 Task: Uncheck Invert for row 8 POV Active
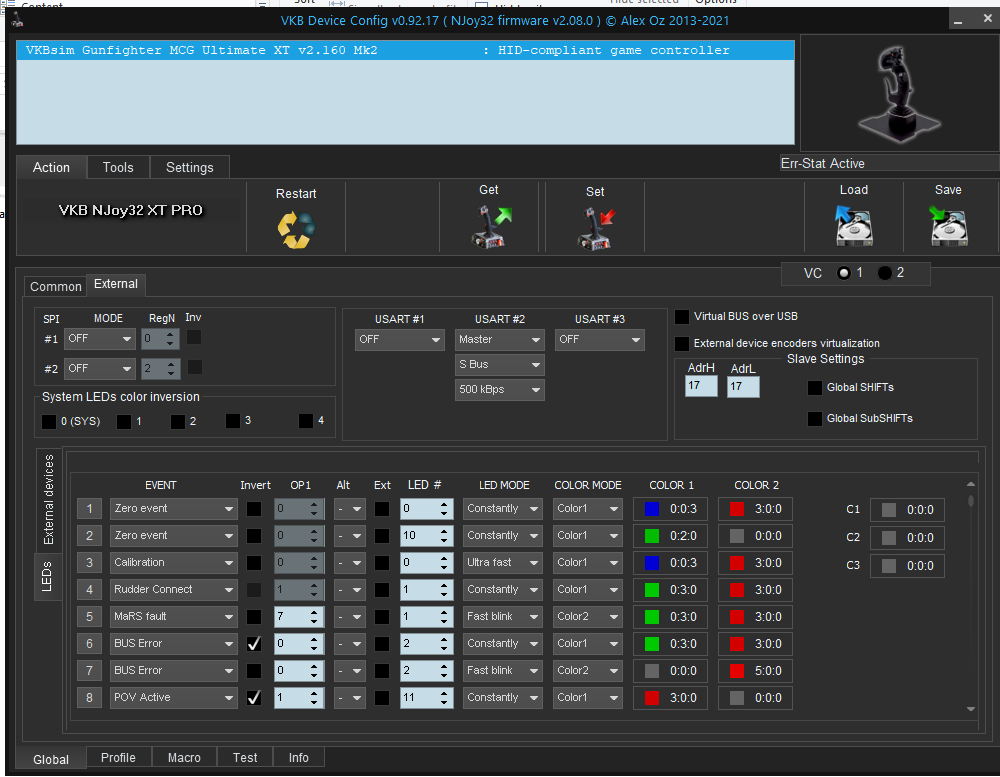254,697
